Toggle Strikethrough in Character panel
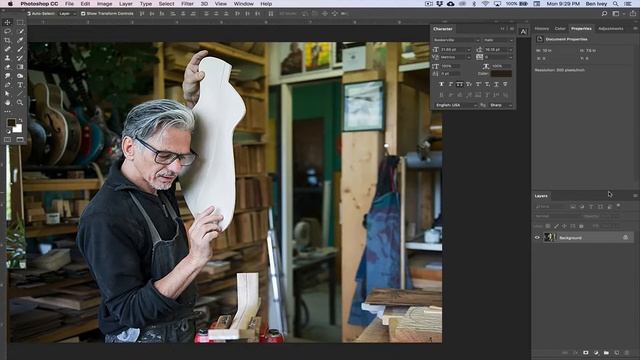 pyautogui.click(x=505, y=84)
